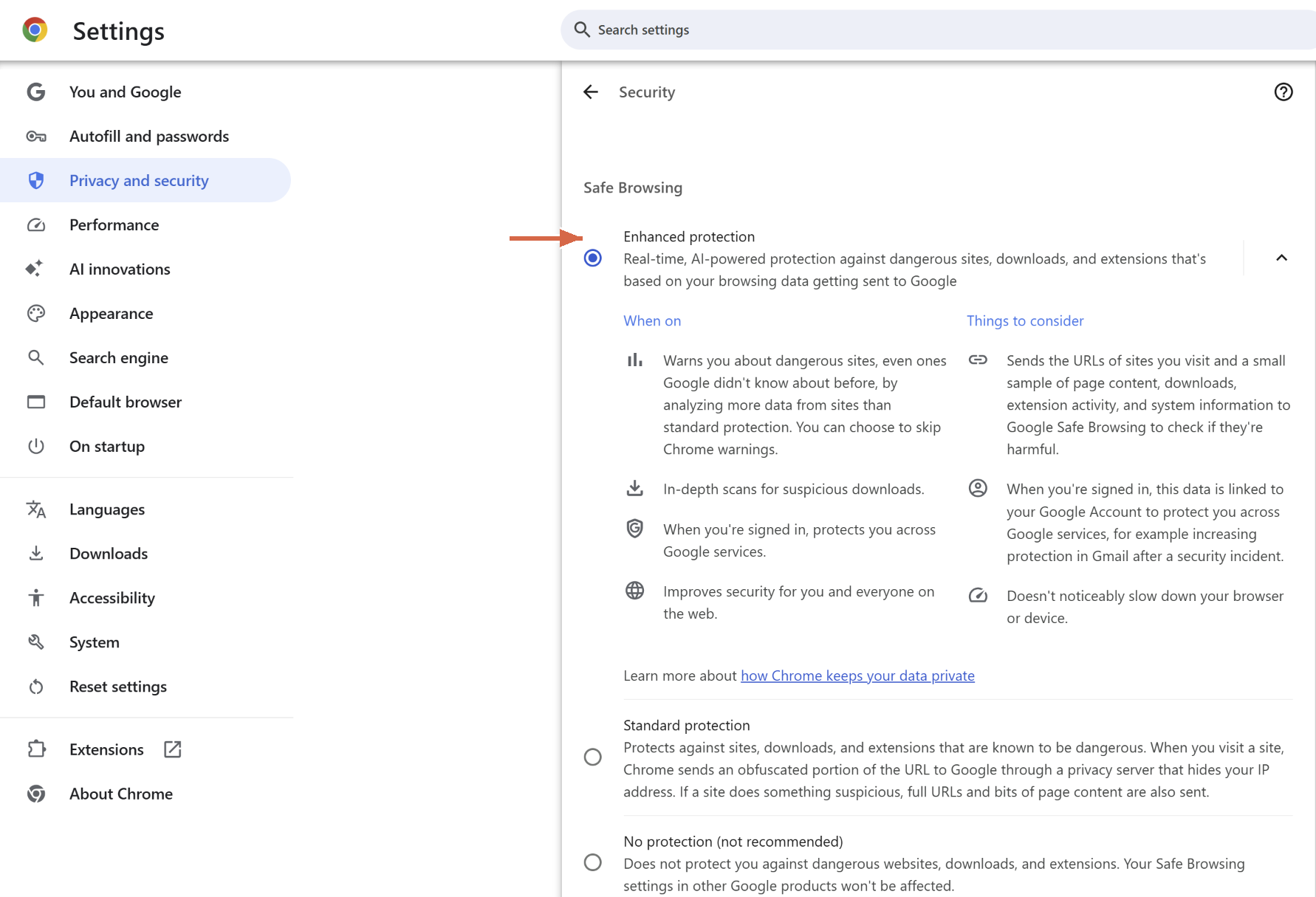Click the sparkle icon for AI innovations

point(34,268)
